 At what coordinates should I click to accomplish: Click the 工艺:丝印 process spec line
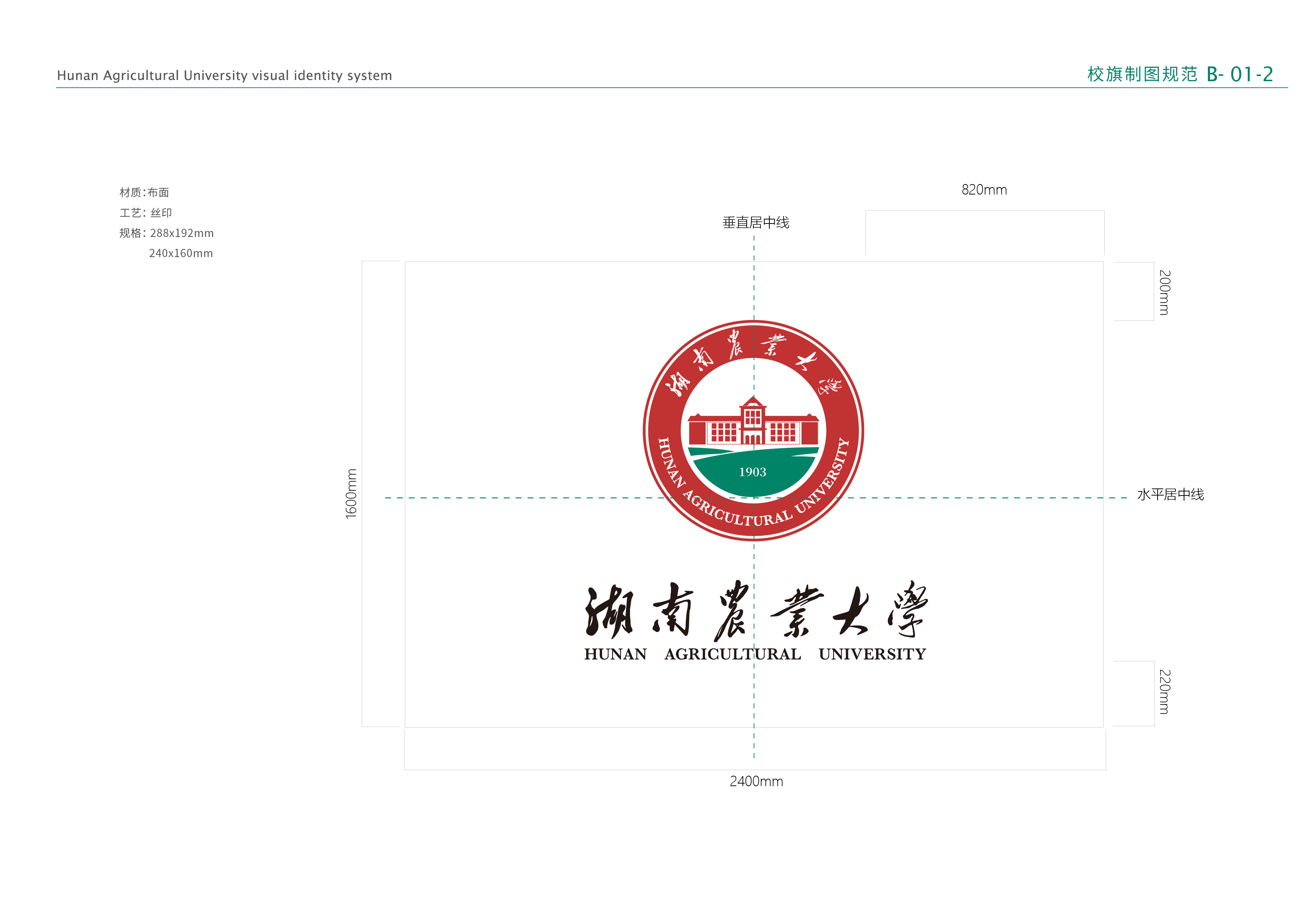click(x=145, y=213)
